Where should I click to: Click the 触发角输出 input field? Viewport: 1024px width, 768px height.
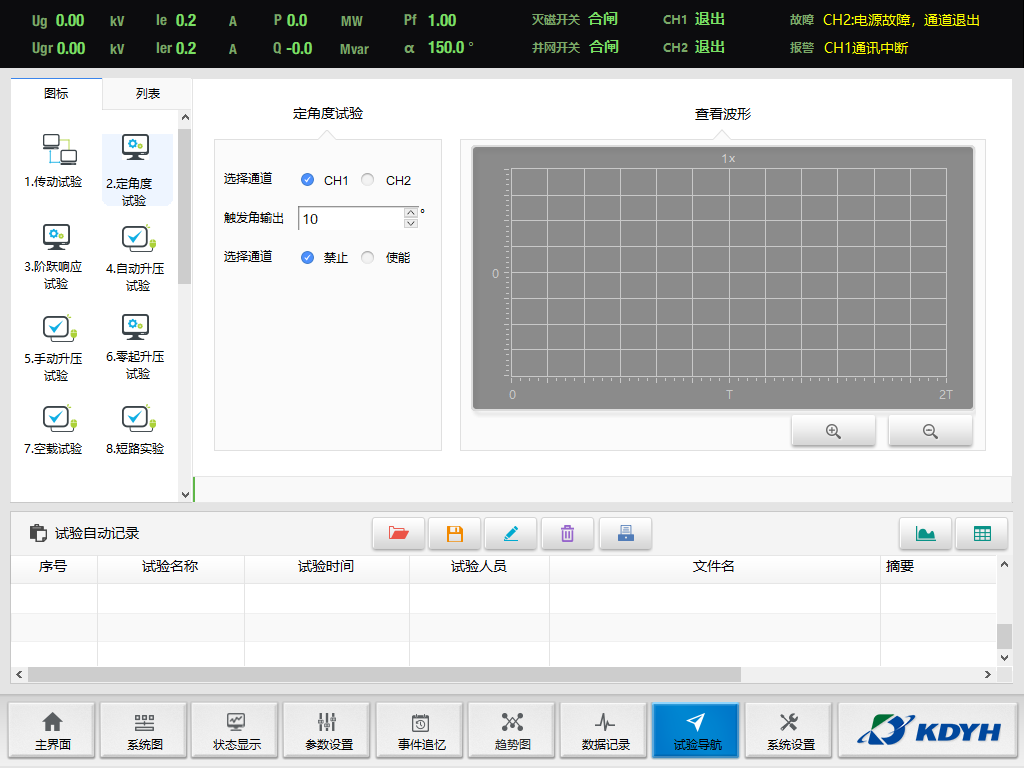click(350, 219)
